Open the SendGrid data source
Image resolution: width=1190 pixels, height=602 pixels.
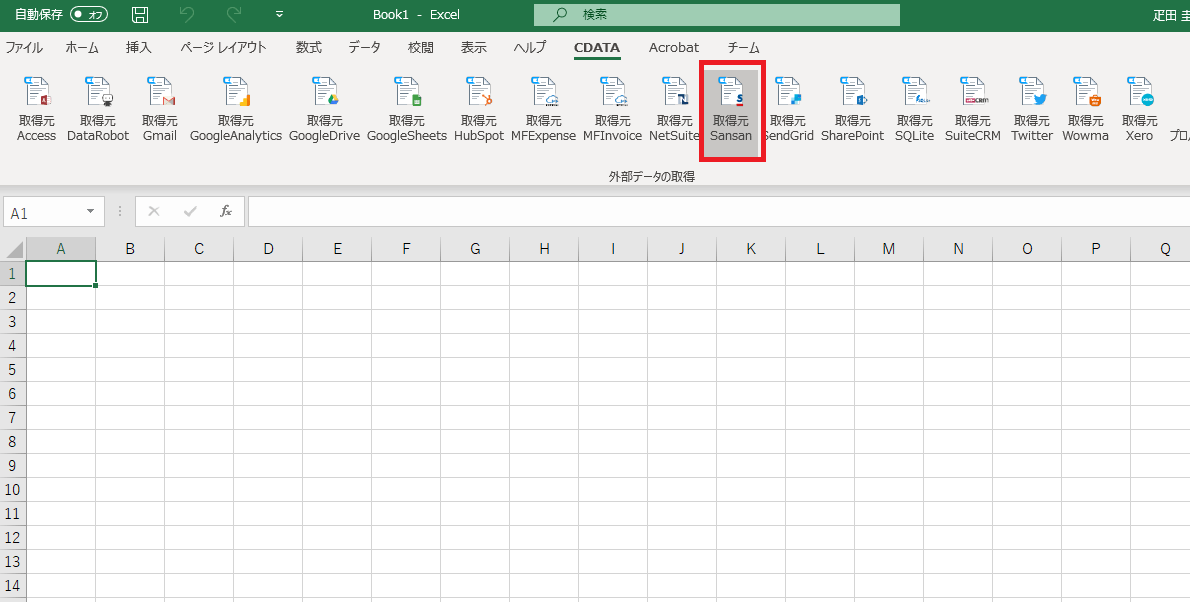[789, 109]
